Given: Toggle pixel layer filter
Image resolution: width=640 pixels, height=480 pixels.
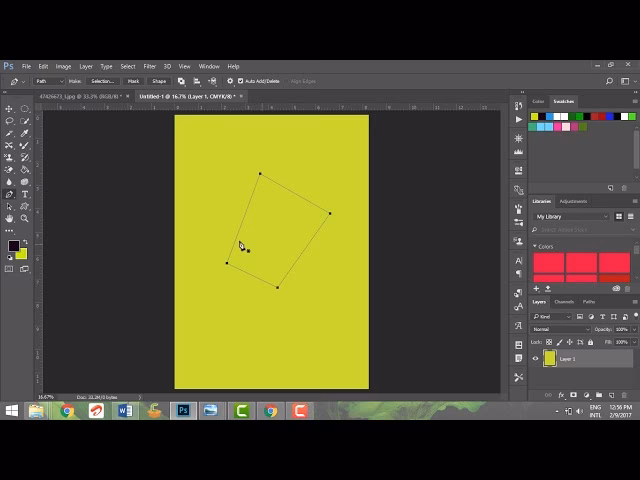Looking at the screenshot, I should [x=580, y=317].
